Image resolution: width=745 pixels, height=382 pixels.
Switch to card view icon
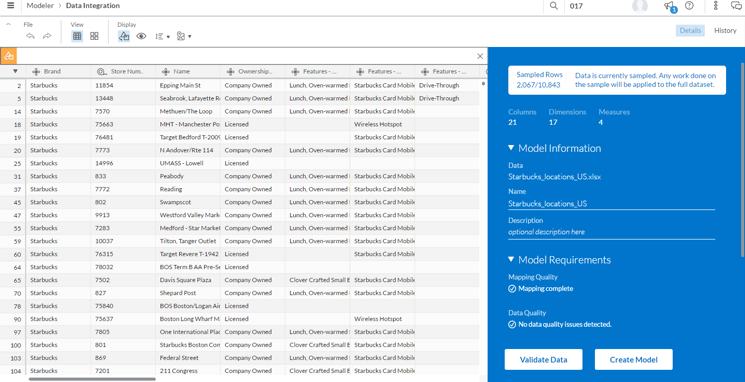[x=94, y=36]
